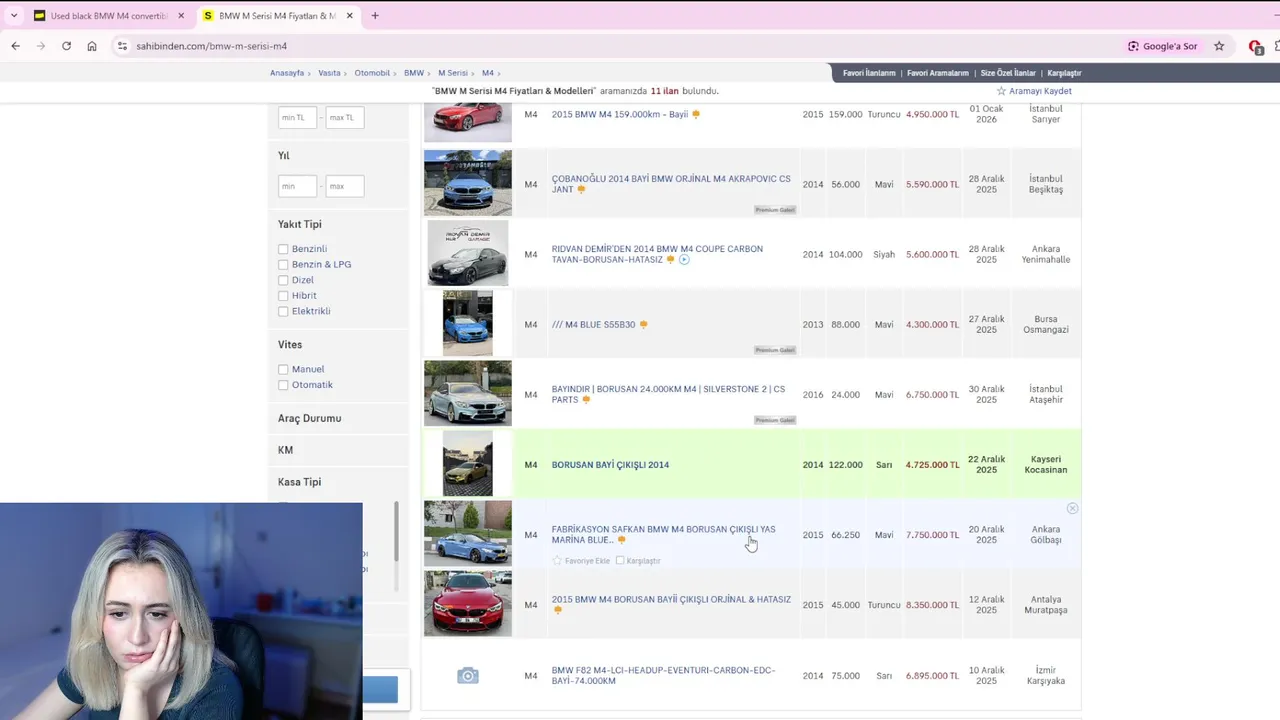Expand Kasa Tipi filter section
Screen dimensions: 1280x720
tap(299, 482)
